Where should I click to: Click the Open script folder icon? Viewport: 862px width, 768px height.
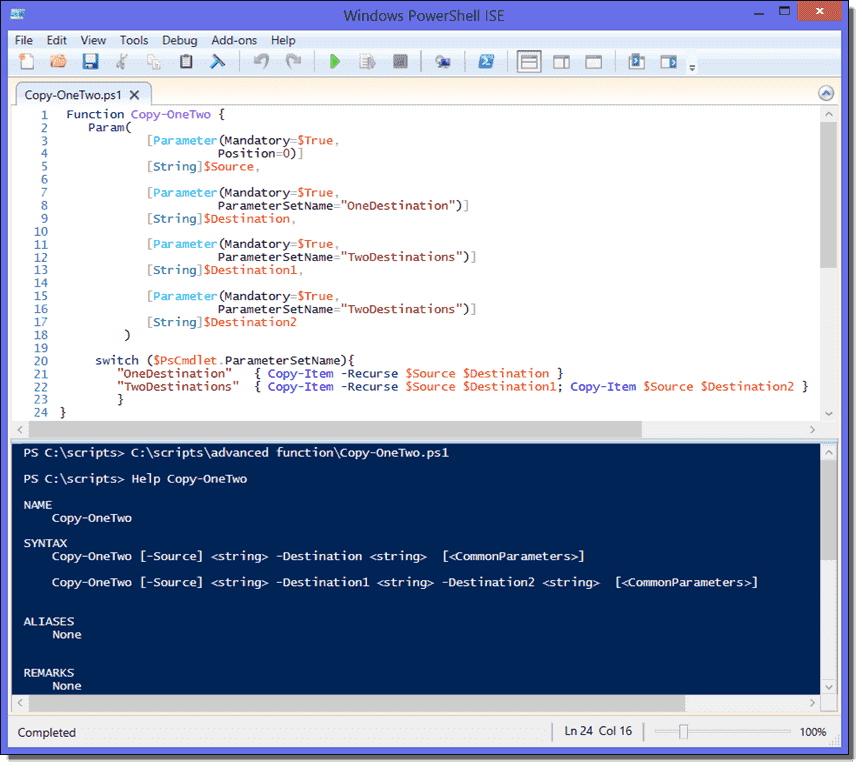pos(58,62)
